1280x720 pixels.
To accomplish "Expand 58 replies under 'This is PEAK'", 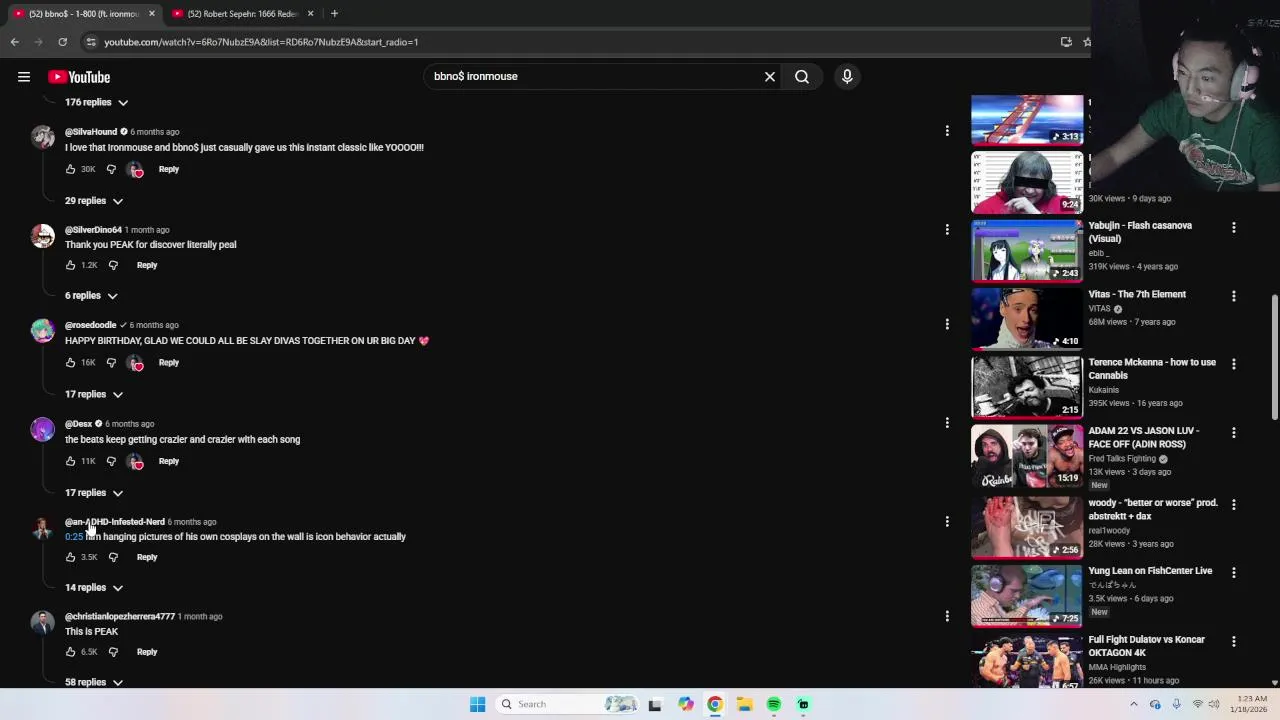I will pyautogui.click(x=94, y=682).
